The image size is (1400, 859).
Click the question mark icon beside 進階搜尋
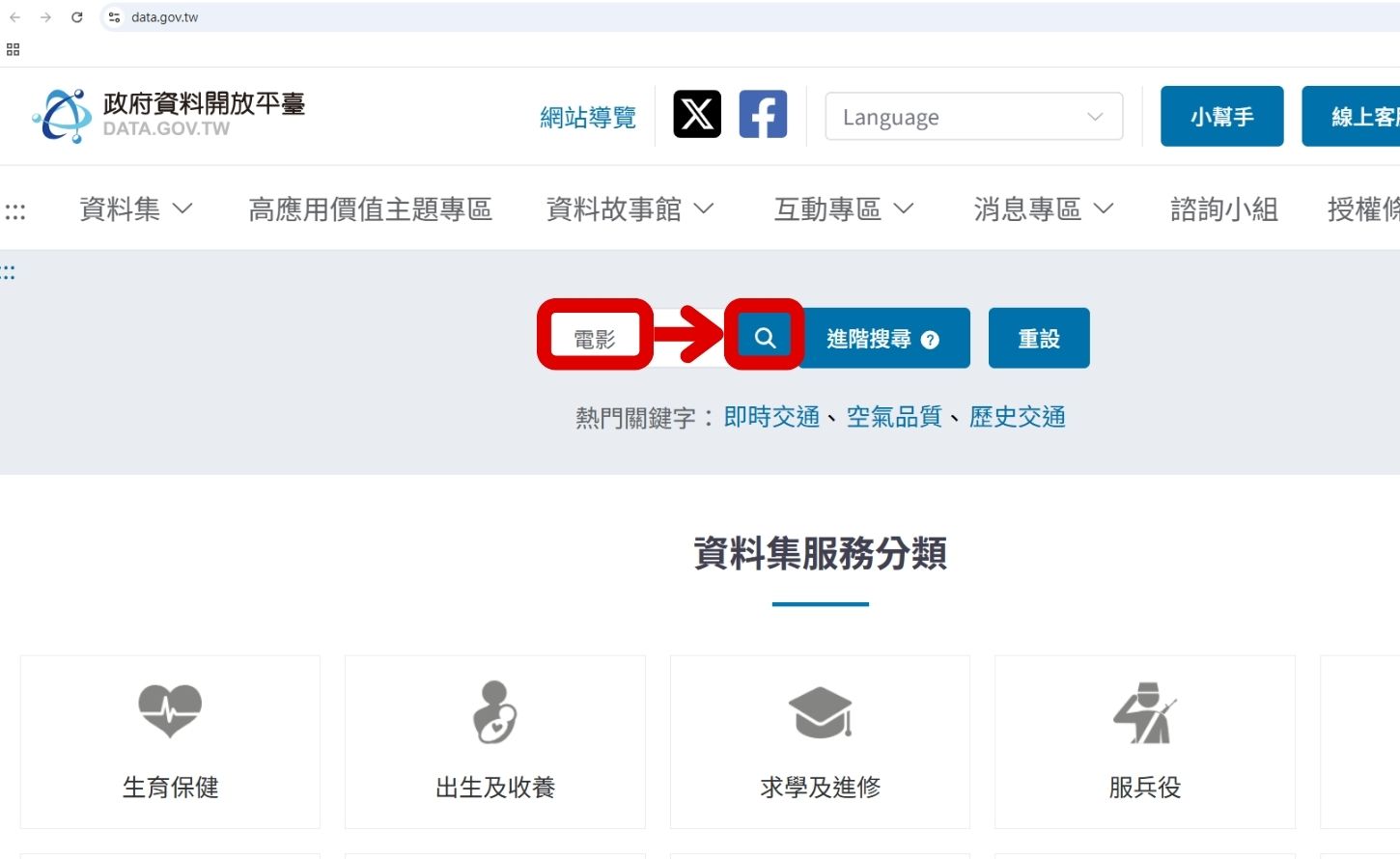tap(930, 340)
